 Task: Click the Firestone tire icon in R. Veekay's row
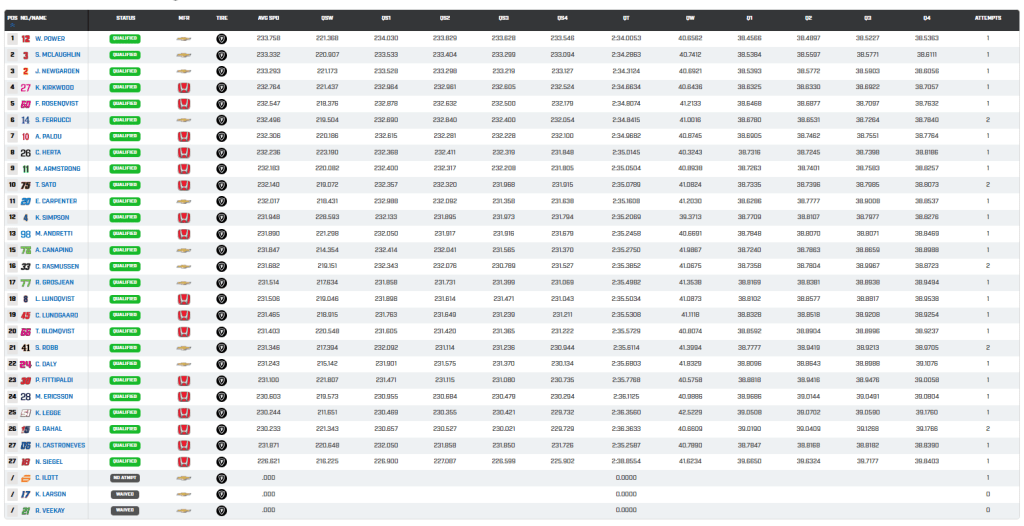(221, 510)
